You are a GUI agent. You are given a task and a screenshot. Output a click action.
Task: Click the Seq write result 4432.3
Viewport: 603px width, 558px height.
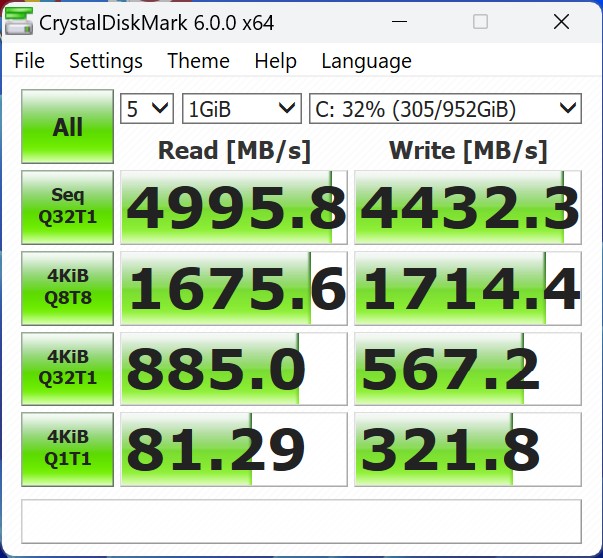tap(468, 208)
